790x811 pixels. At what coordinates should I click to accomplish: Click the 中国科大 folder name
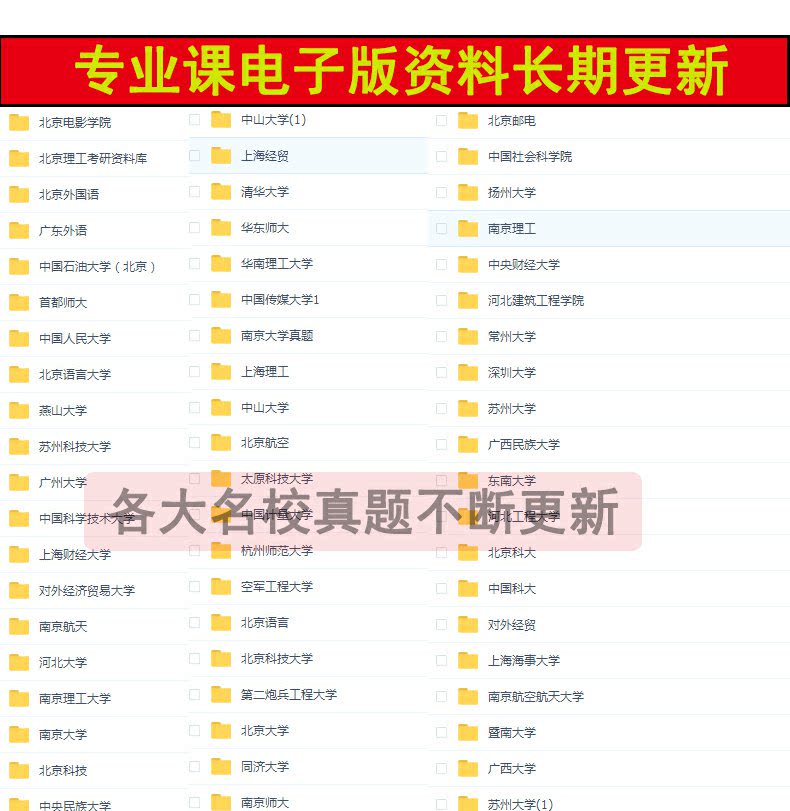(512, 589)
